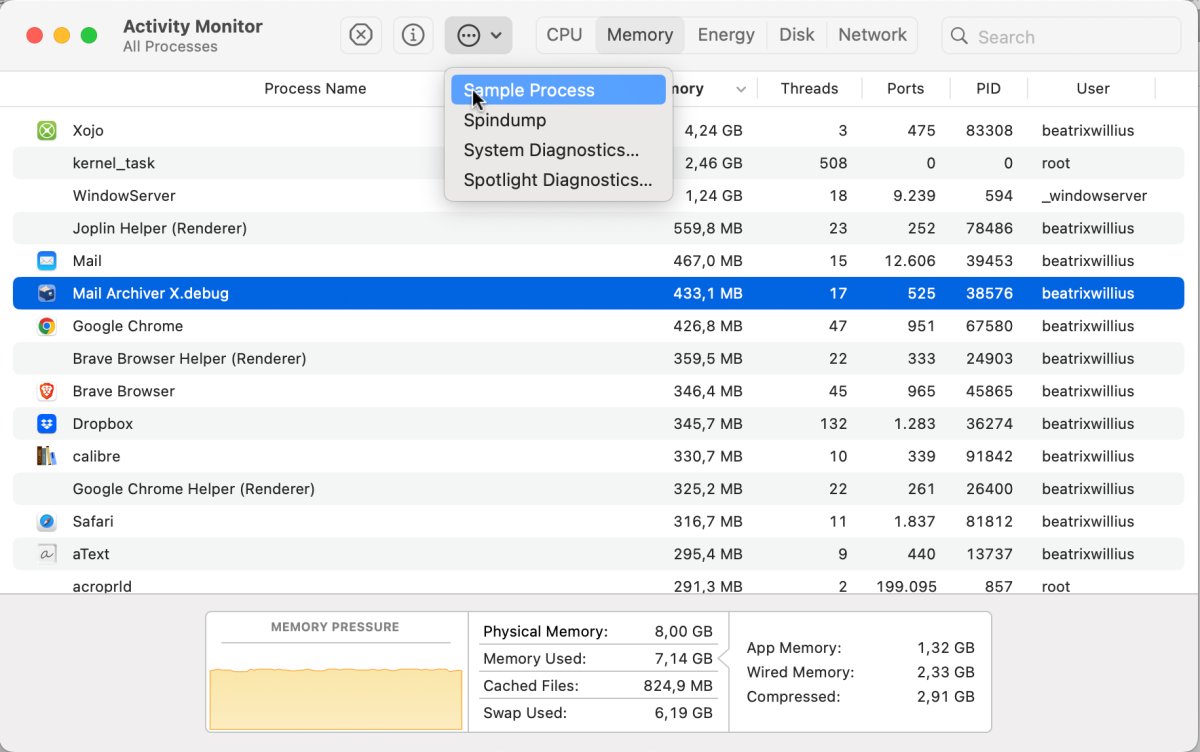This screenshot has width=1200, height=752.
Task: Open the Network tab
Action: [871, 34]
